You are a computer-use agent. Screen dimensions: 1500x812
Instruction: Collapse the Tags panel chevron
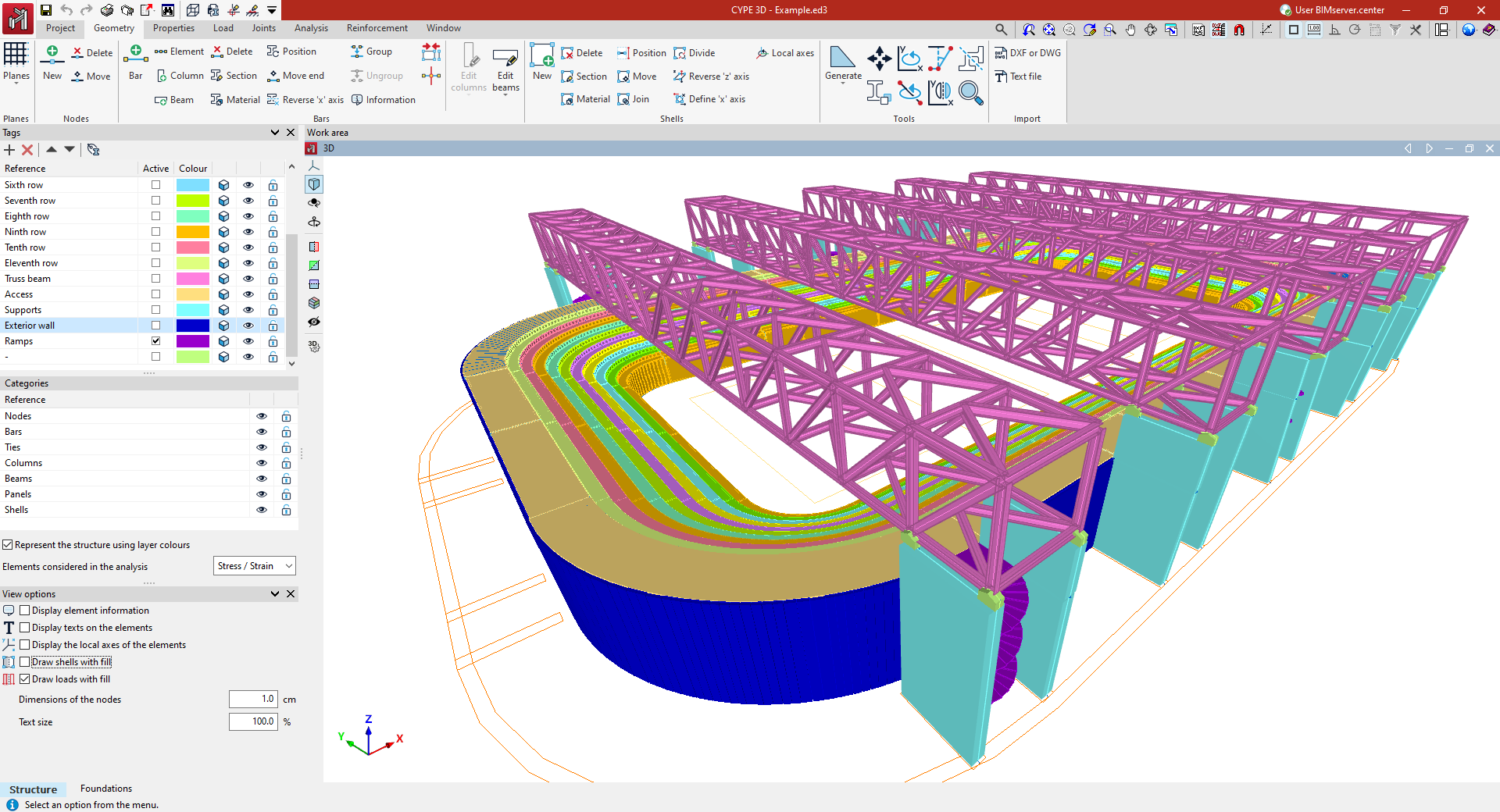[x=275, y=133]
